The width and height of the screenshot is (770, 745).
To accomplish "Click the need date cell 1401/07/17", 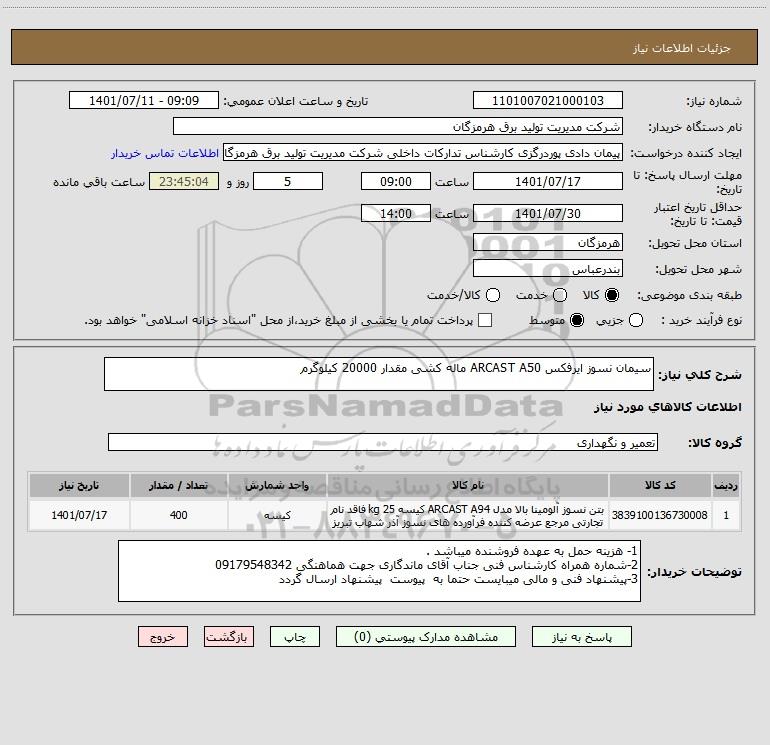I will click(x=79, y=515).
